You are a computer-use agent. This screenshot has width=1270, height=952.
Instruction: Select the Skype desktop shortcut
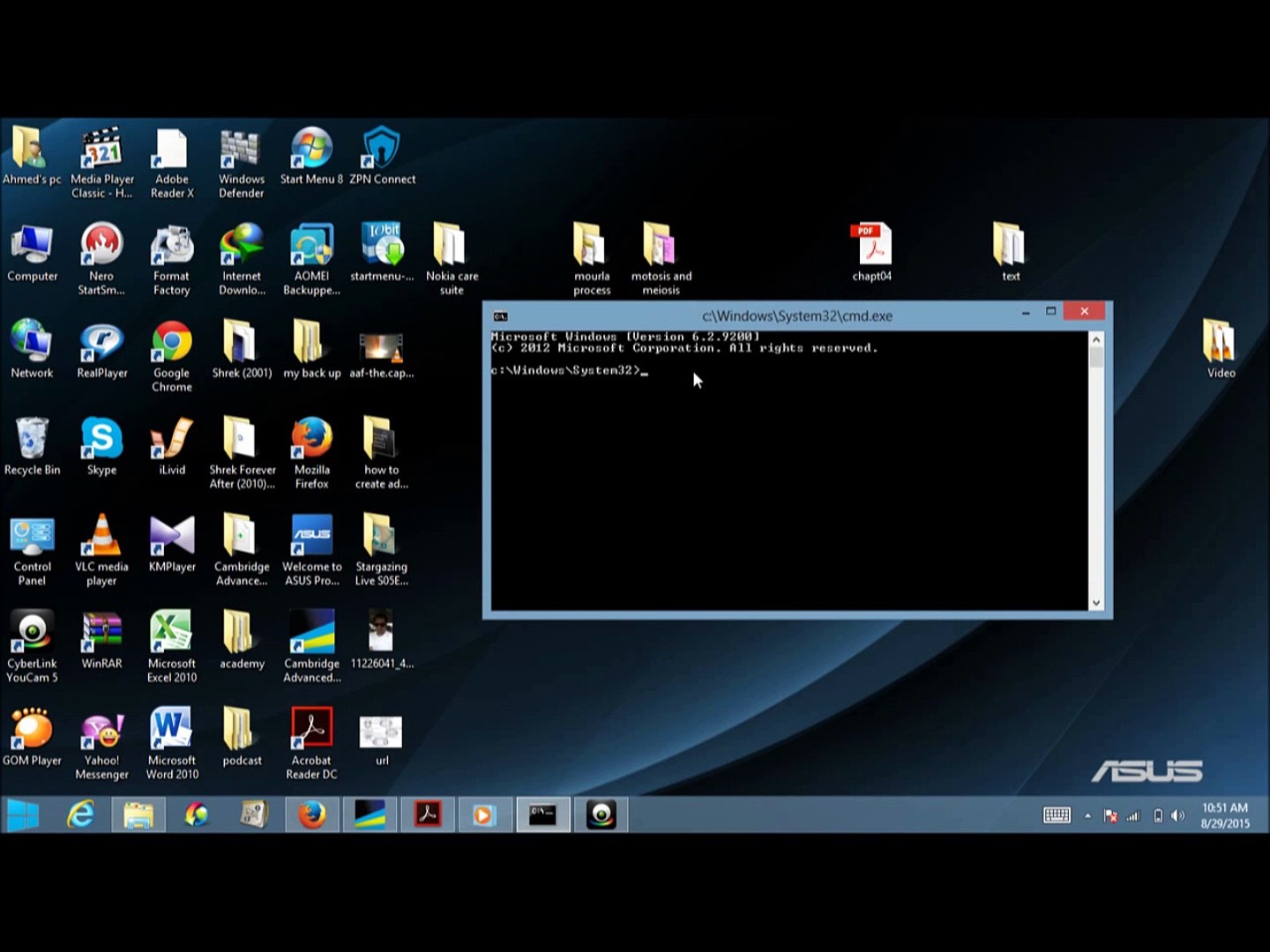pos(101,440)
